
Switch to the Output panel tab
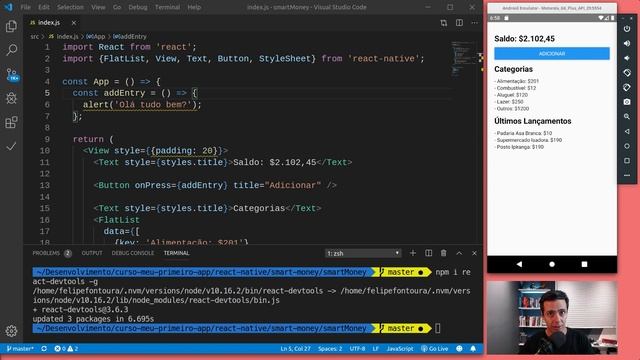[x=92, y=253]
